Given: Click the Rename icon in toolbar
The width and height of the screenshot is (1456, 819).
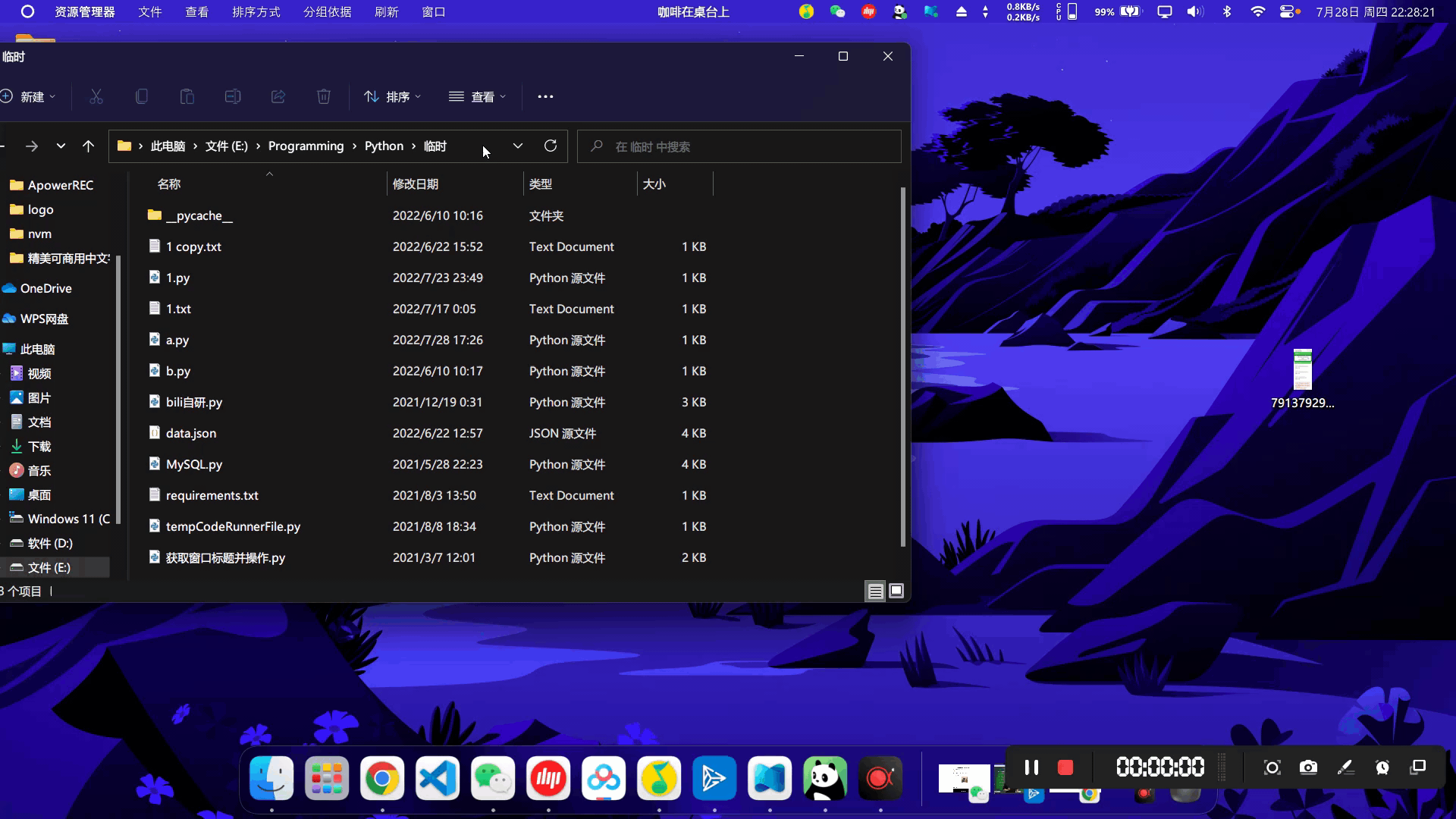Looking at the screenshot, I should (x=233, y=96).
